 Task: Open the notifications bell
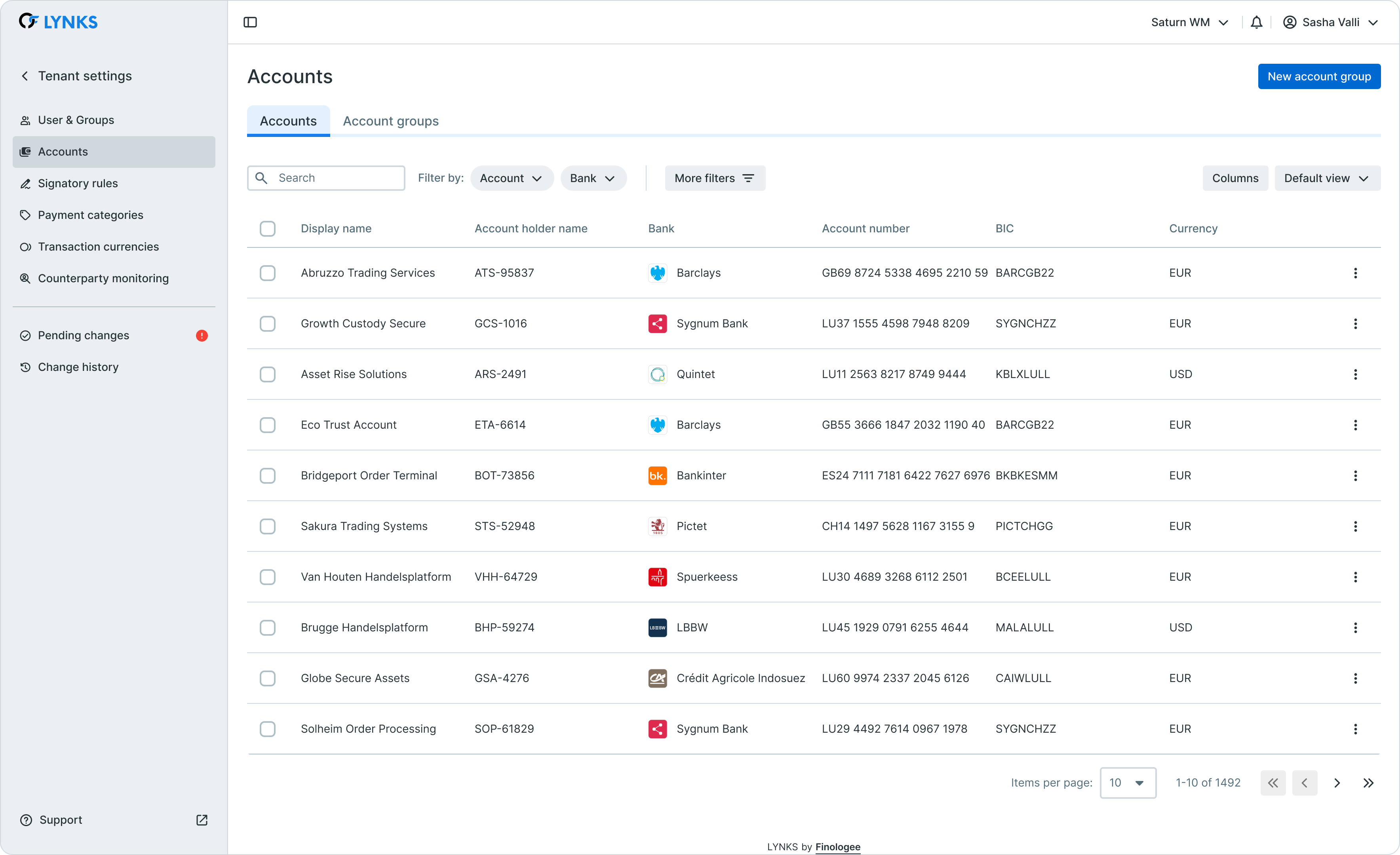pyautogui.click(x=1256, y=22)
